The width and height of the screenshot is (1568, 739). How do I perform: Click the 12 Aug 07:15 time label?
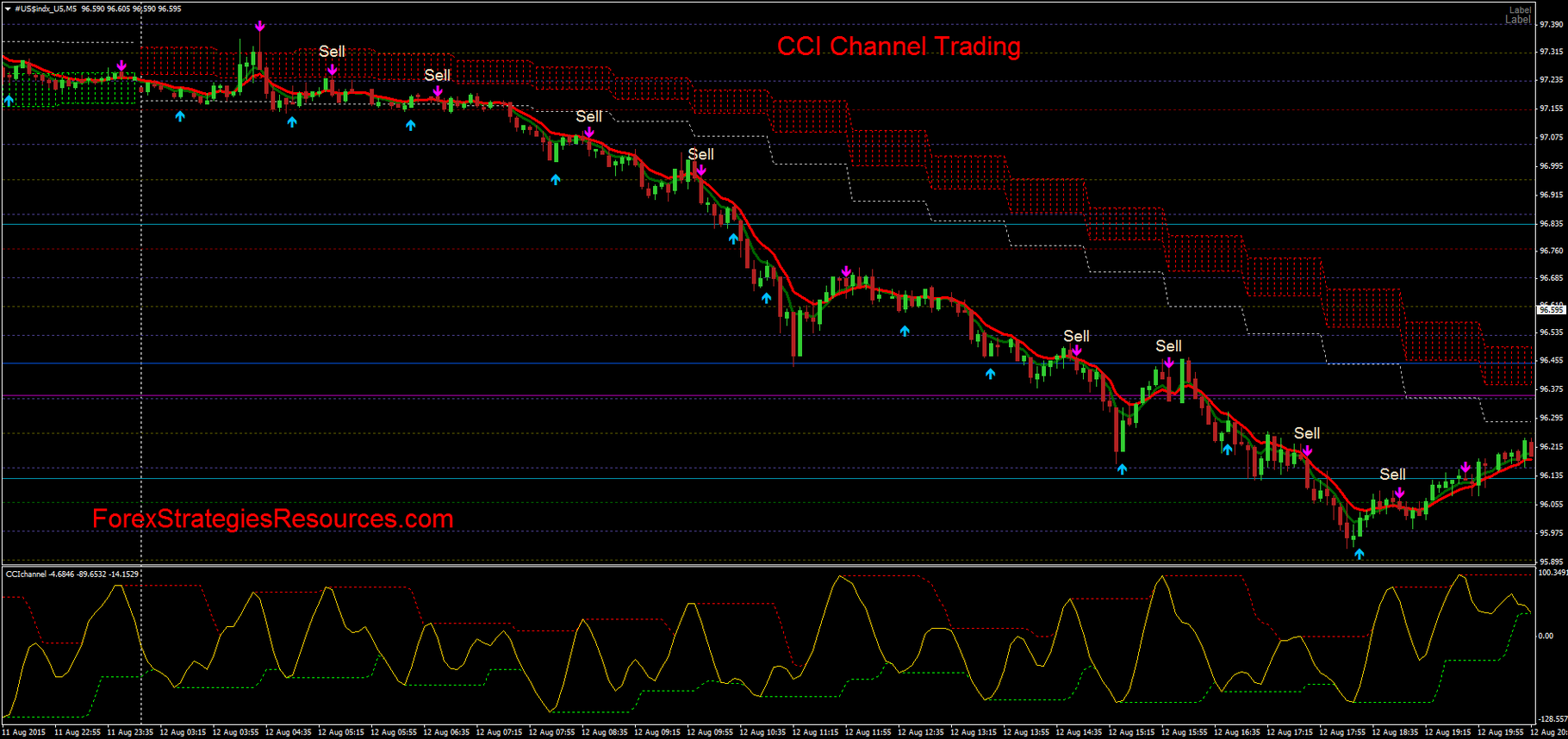[x=499, y=732]
